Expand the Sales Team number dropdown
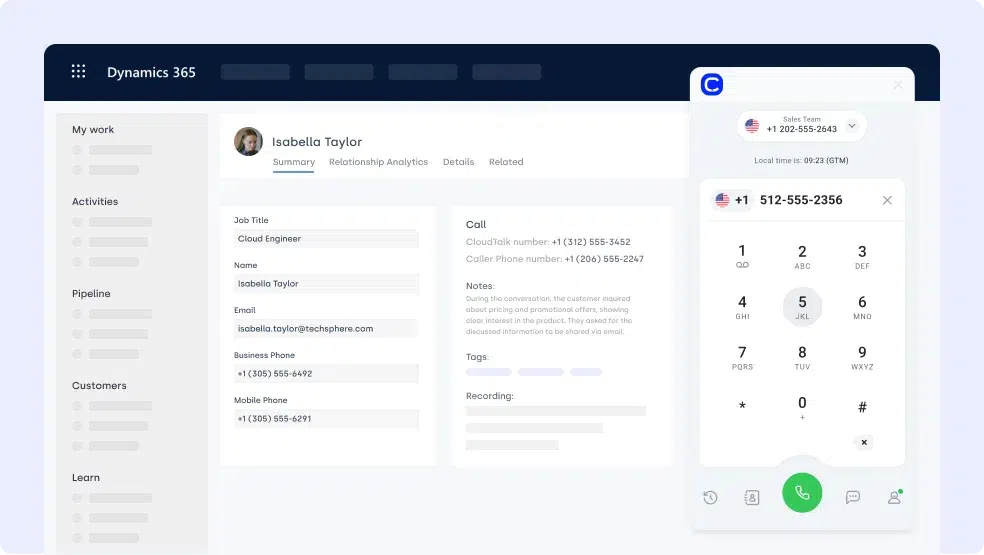The height and width of the screenshot is (555, 984). [x=852, y=126]
